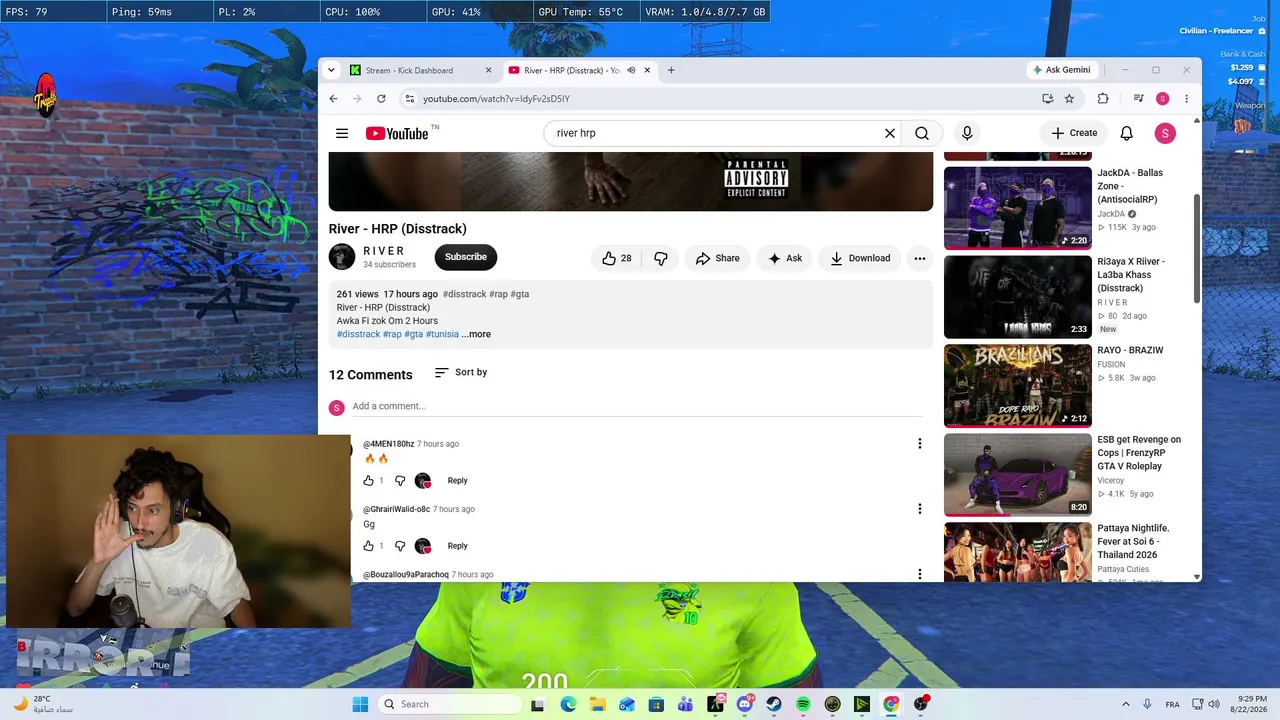
Task: Open YouTube notifications bell
Action: pyautogui.click(x=1126, y=133)
